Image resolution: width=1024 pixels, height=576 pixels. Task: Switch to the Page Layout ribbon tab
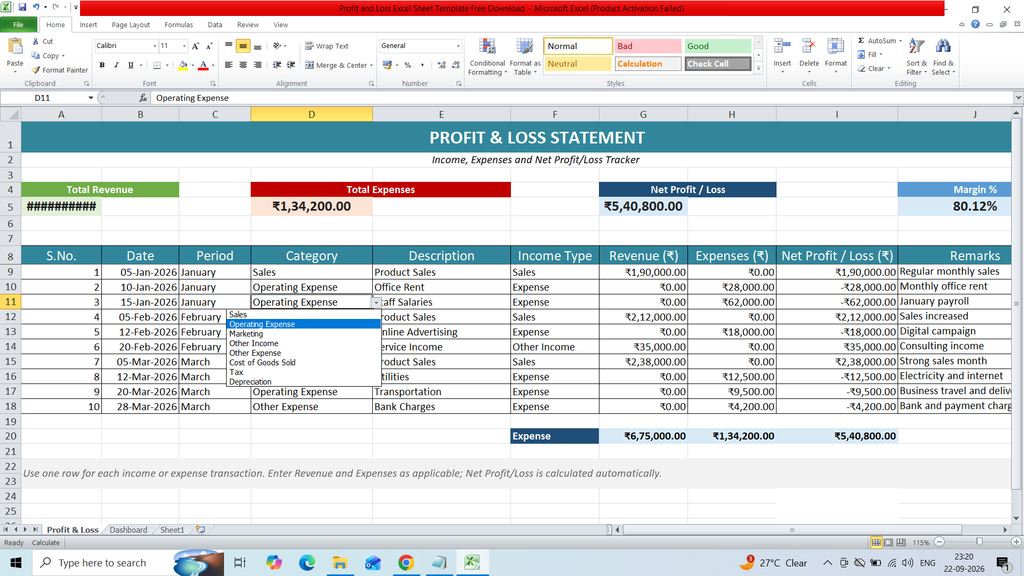click(131, 25)
